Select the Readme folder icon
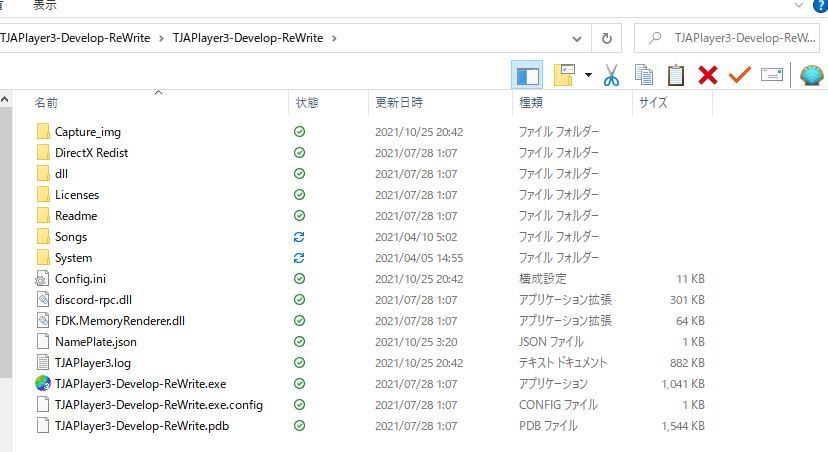Viewport: 828px width, 452px height. pos(43,216)
